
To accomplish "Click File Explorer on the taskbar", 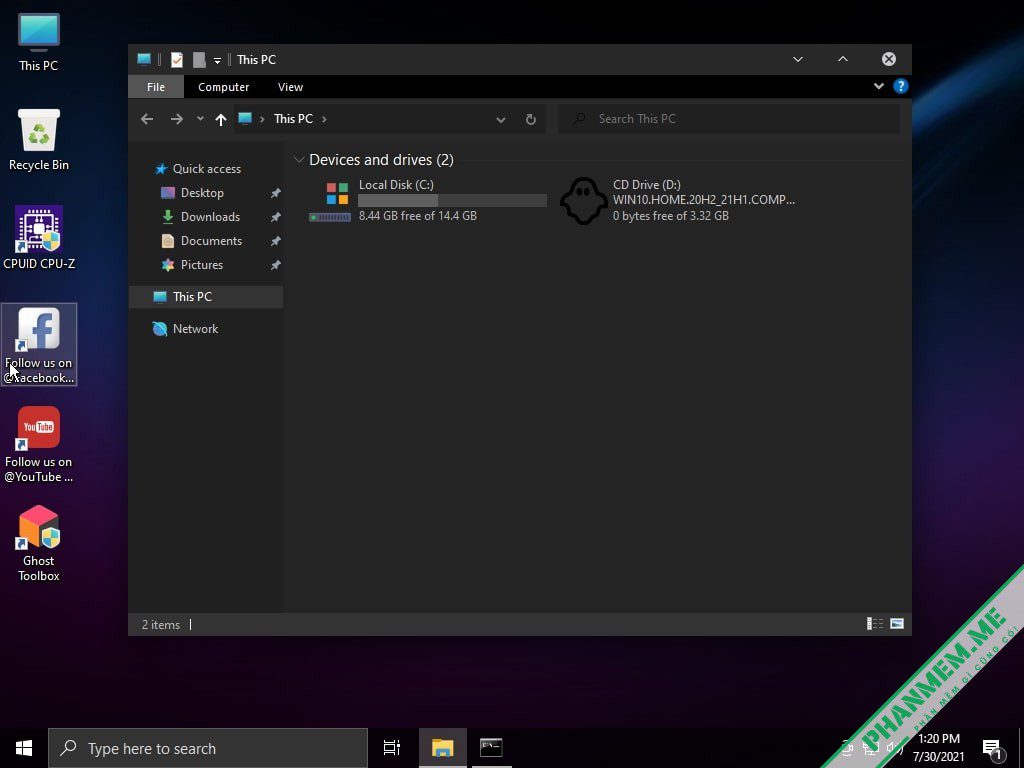I will pos(443,748).
